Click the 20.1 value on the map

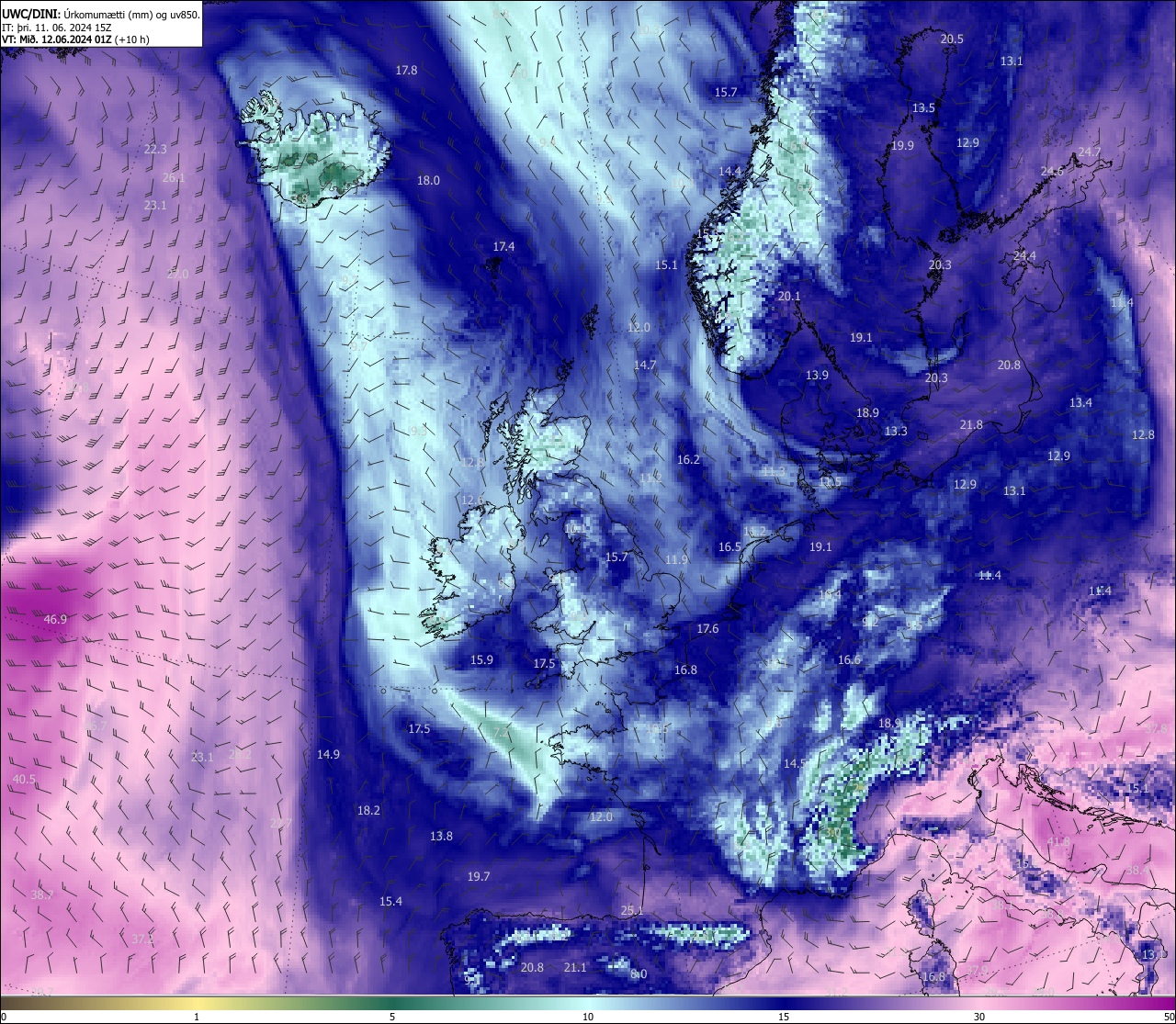tap(789, 297)
